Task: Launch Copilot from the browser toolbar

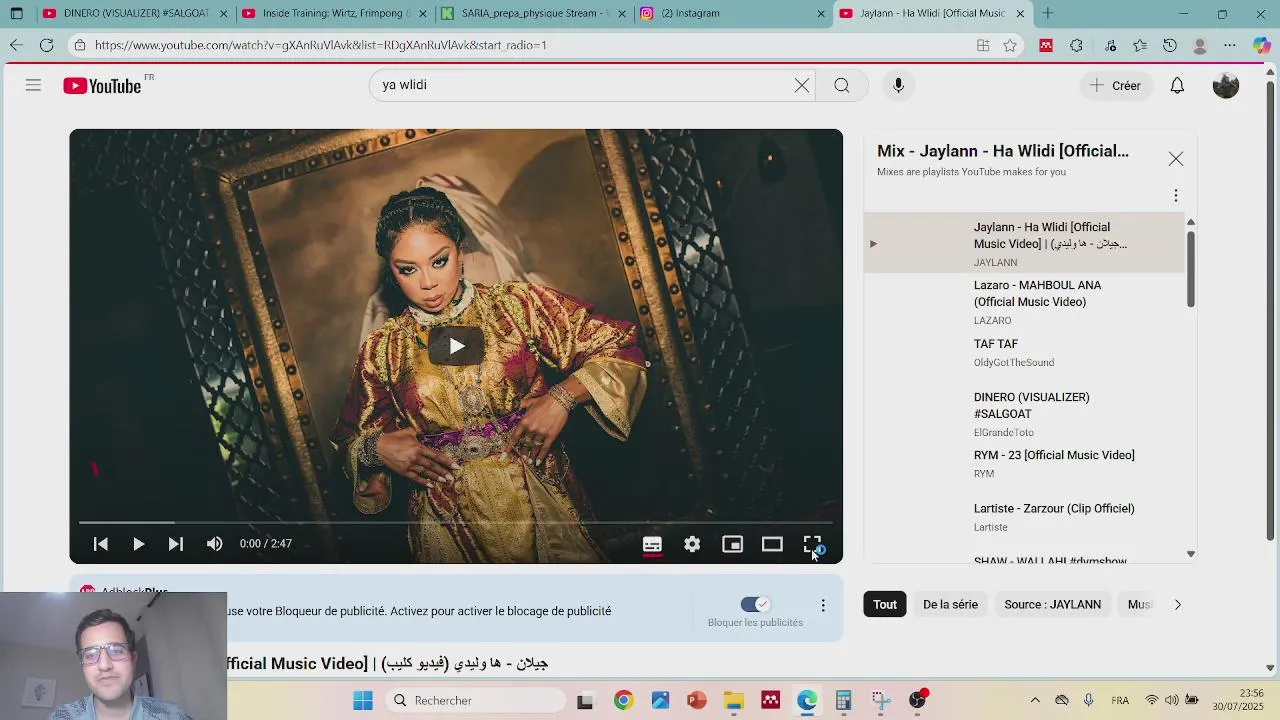Action: [x=1261, y=45]
